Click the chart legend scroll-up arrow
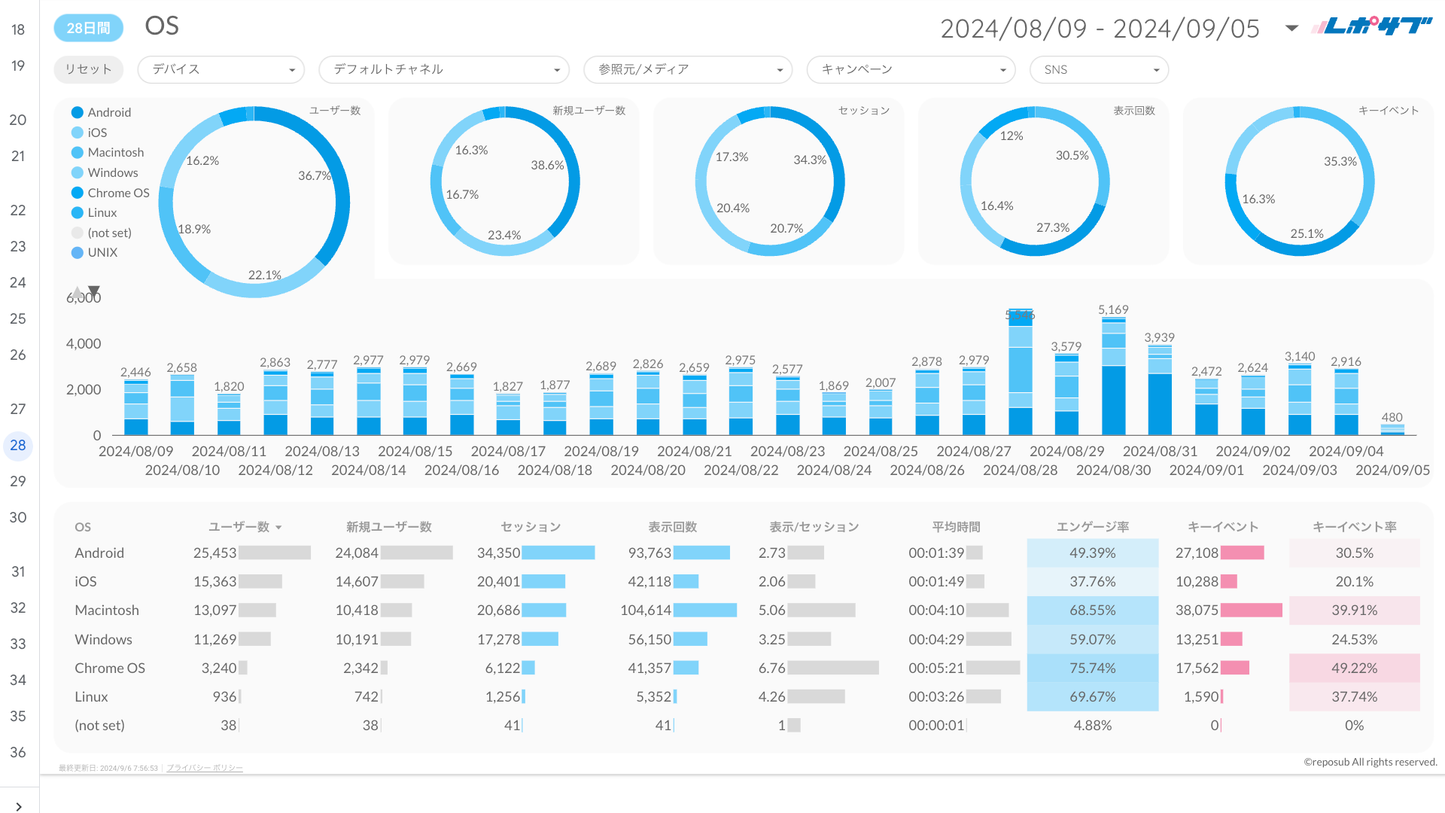The width and height of the screenshot is (1445, 813). (77, 293)
